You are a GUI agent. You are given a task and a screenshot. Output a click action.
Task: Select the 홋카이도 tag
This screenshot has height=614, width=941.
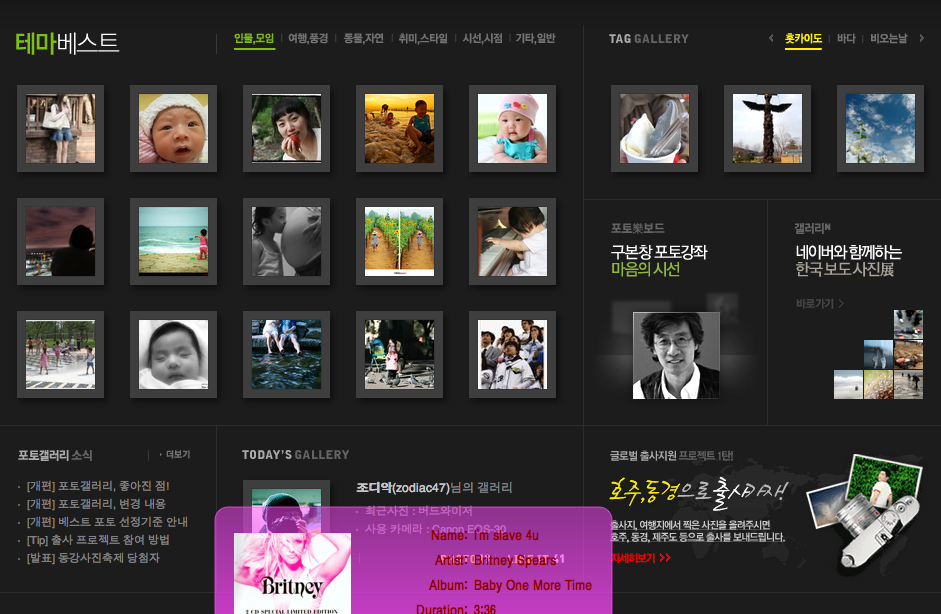click(x=803, y=38)
